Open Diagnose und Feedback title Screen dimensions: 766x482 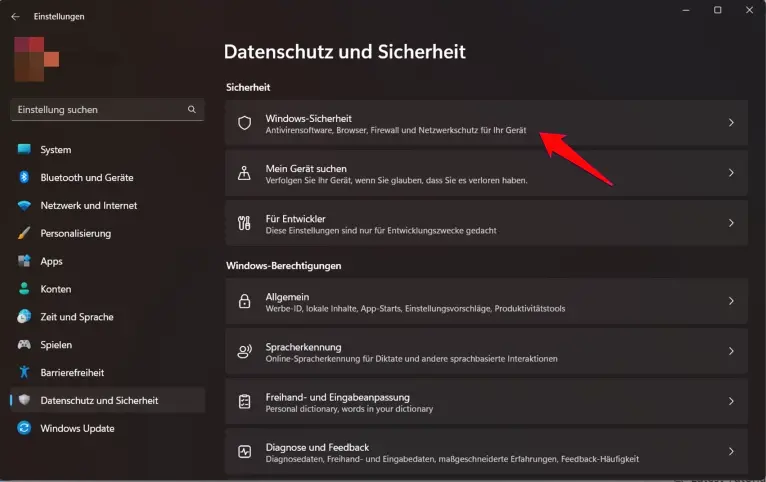317,447
